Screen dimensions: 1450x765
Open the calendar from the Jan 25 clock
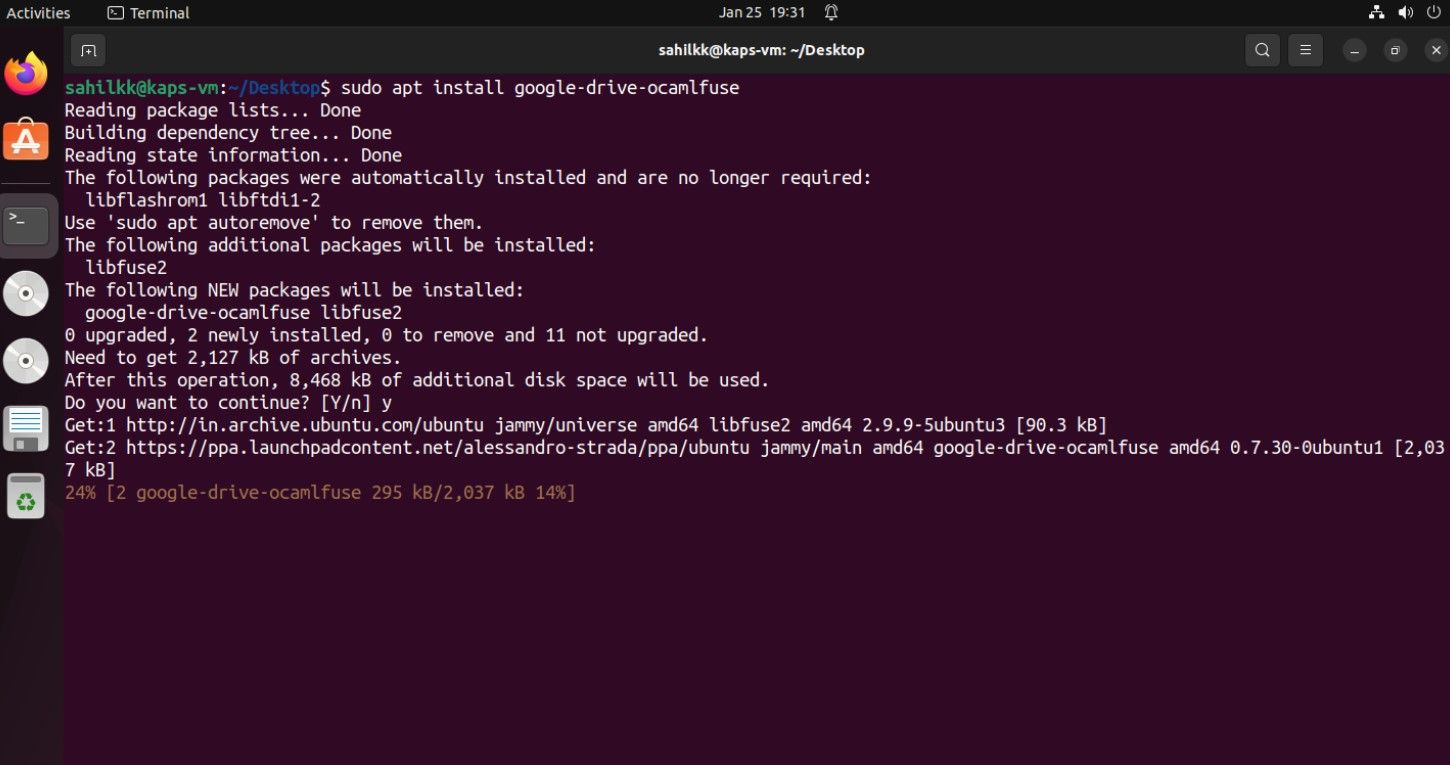coord(761,13)
